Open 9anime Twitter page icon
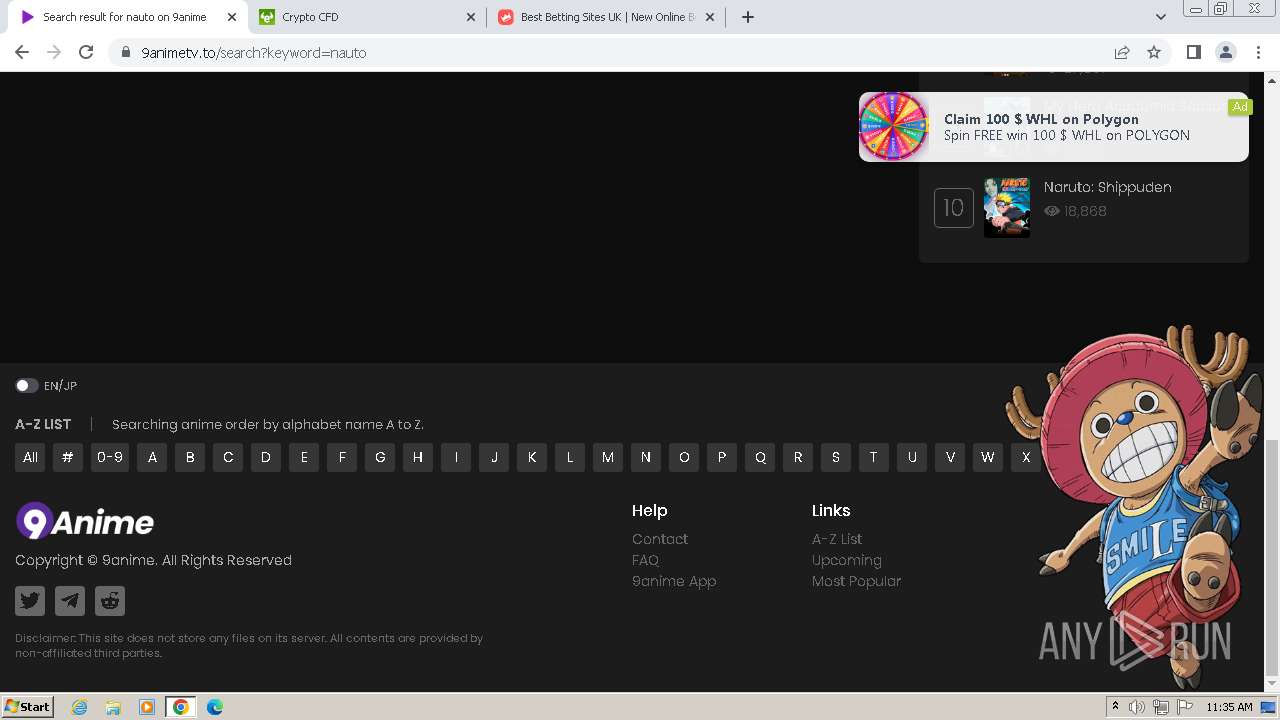The image size is (1280, 720). (x=30, y=601)
